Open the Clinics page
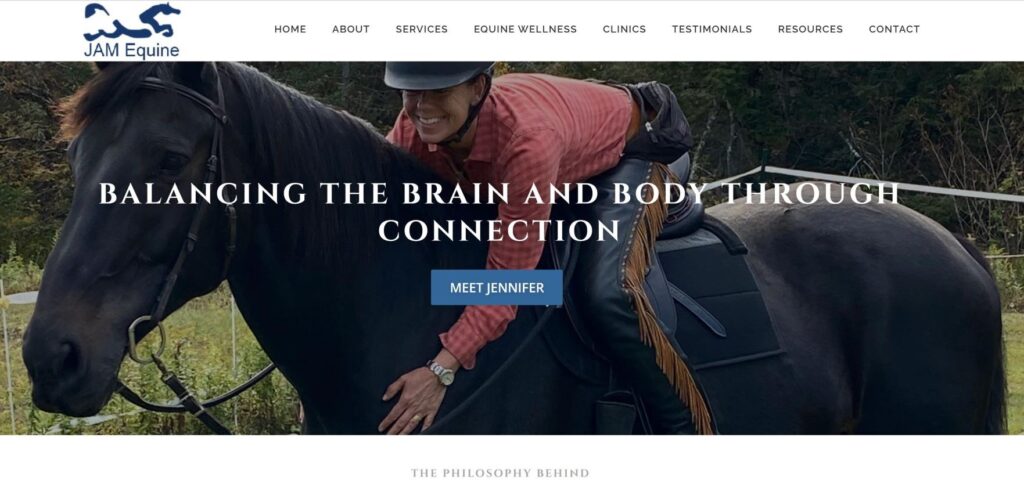1024x491 pixels. 624,29
